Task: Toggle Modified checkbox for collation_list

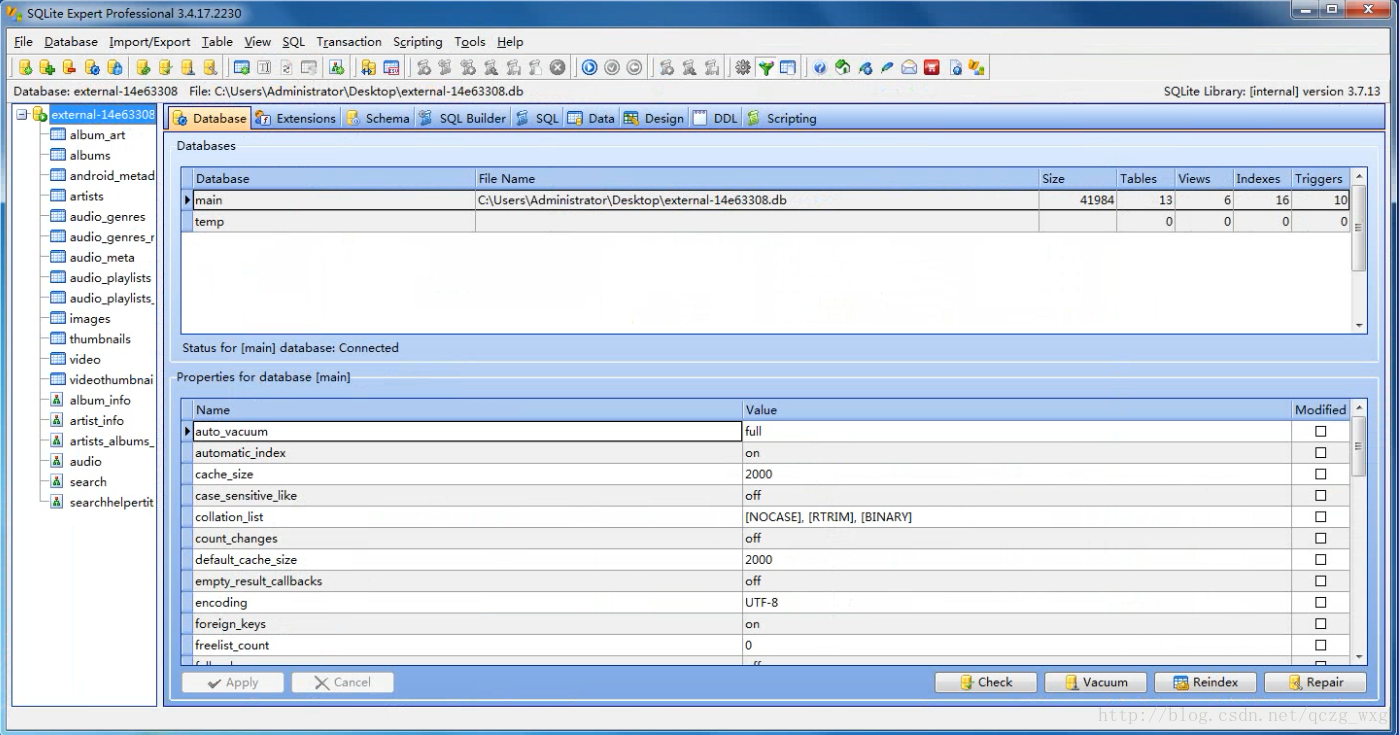Action: (x=1320, y=517)
